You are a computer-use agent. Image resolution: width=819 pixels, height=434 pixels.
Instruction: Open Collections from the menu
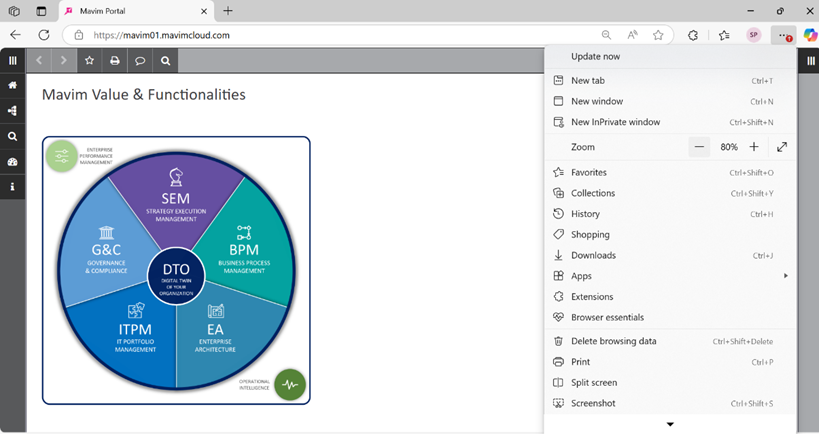[671, 193]
